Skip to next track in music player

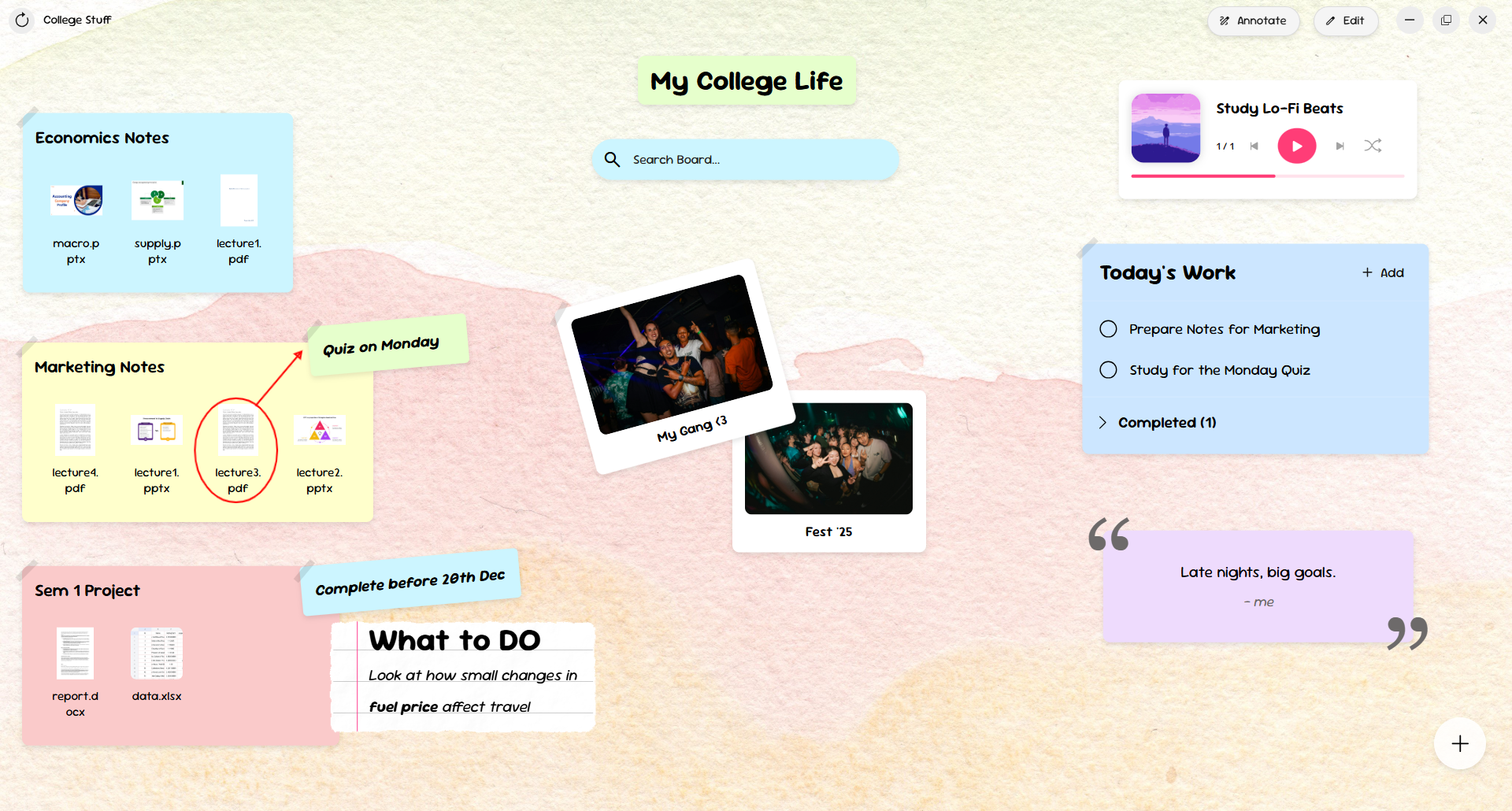click(1340, 146)
